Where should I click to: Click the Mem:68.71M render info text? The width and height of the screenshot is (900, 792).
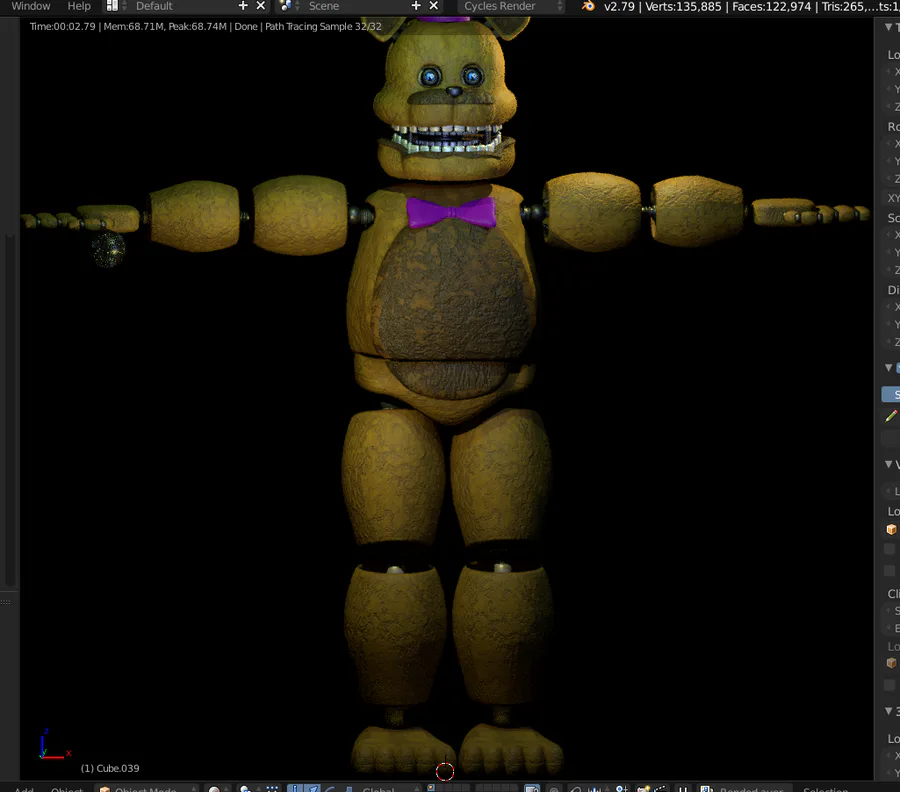click(133, 26)
